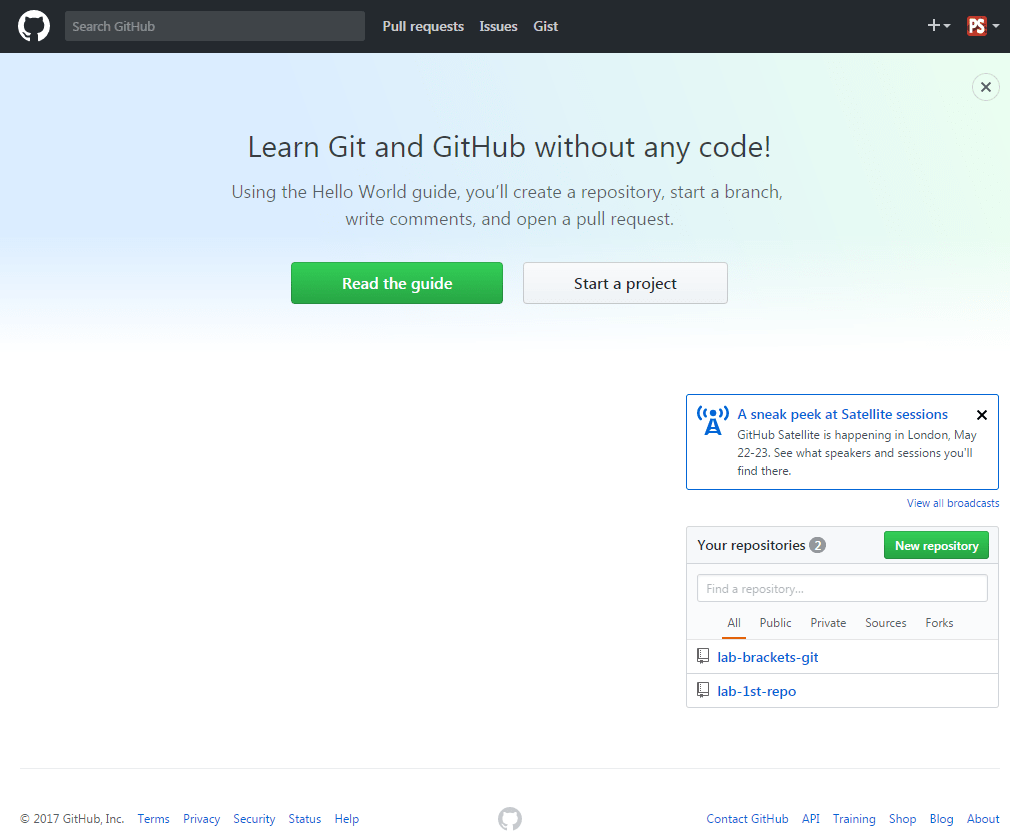This screenshot has height=833, width=1010.
Task: Open the Help footer link
Action: click(347, 819)
